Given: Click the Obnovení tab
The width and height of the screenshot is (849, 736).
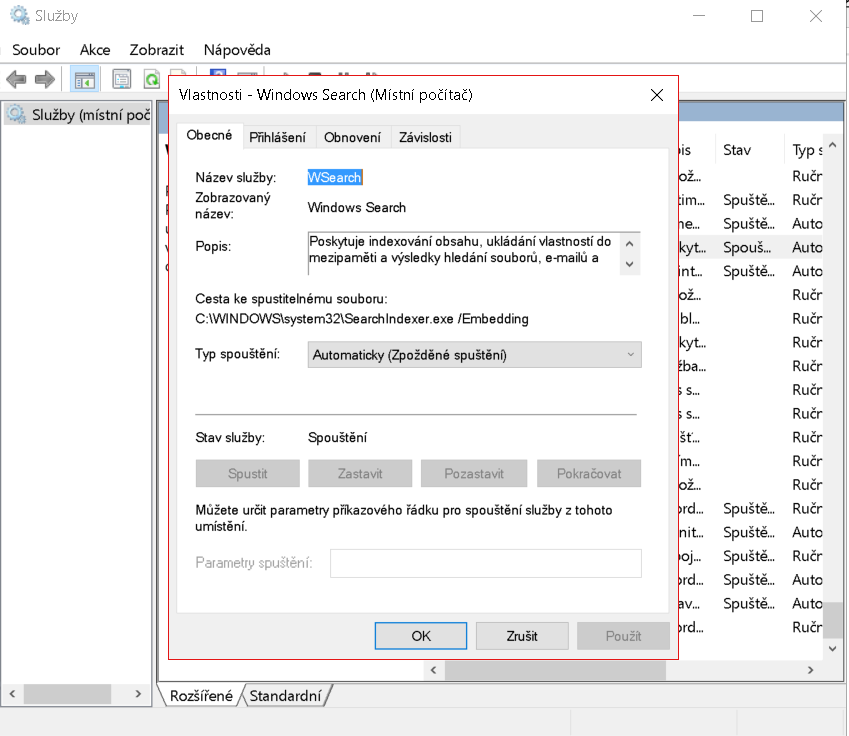Looking at the screenshot, I should (x=352, y=138).
